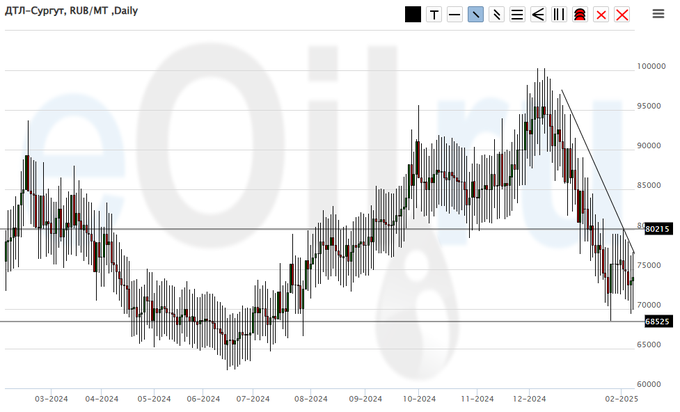Clear all drawings with large red X
The height and width of the screenshot is (412, 680).
coord(622,14)
